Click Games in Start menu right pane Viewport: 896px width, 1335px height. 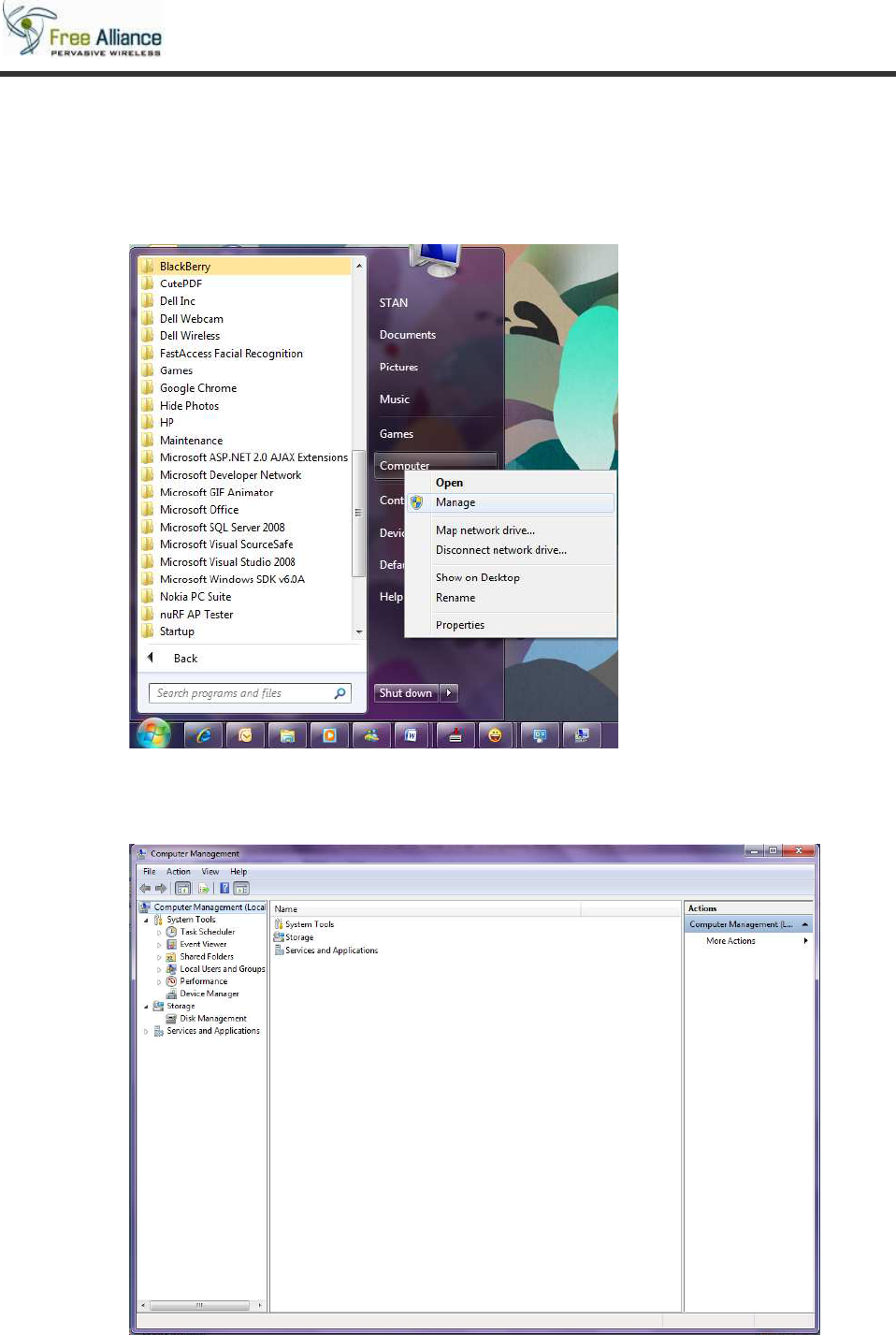click(397, 434)
